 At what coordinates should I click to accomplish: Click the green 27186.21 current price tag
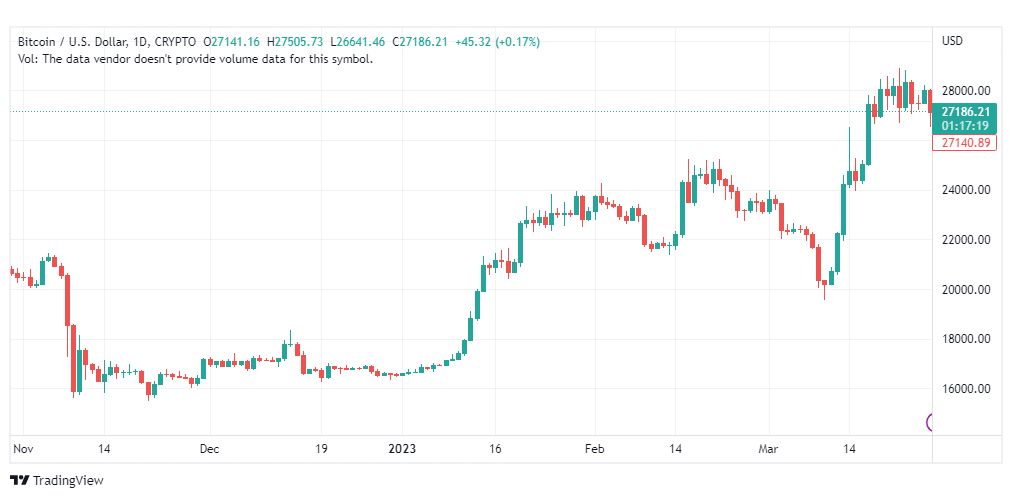click(x=965, y=112)
